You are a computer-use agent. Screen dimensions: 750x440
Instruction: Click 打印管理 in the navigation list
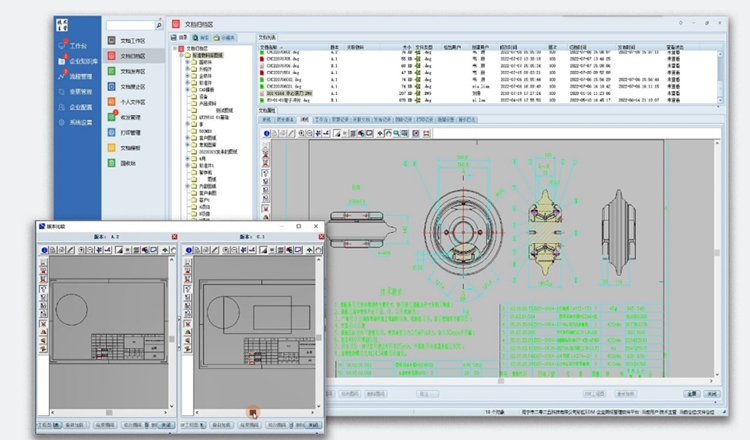(131, 131)
